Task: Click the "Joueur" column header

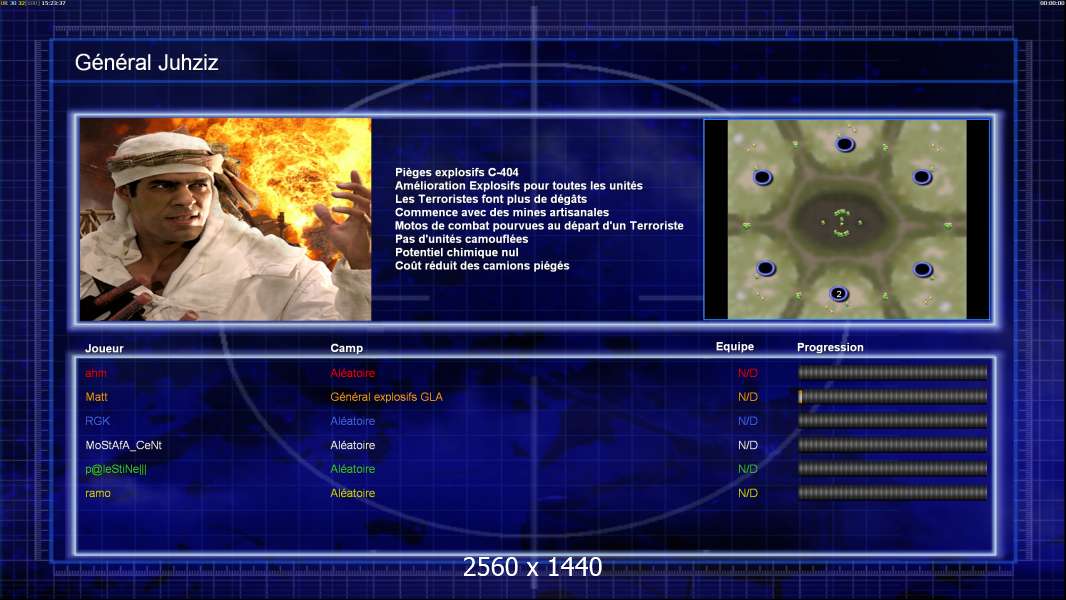Action: click(104, 348)
